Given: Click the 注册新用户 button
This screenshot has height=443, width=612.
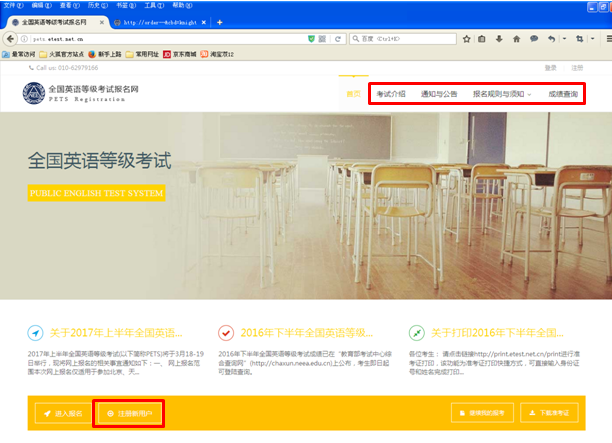Looking at the screenshot, I should (128, 412).
